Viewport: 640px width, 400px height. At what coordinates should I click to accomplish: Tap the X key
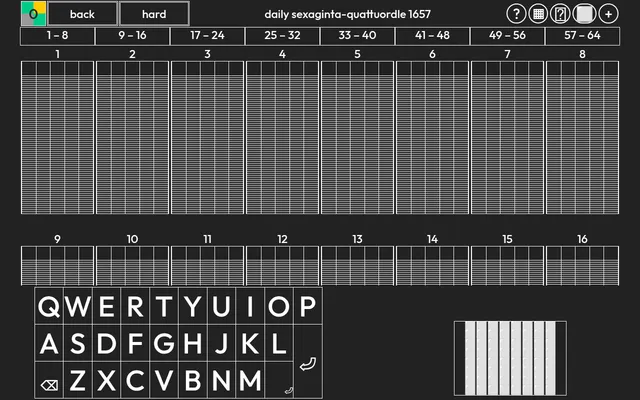coord(107,380)
